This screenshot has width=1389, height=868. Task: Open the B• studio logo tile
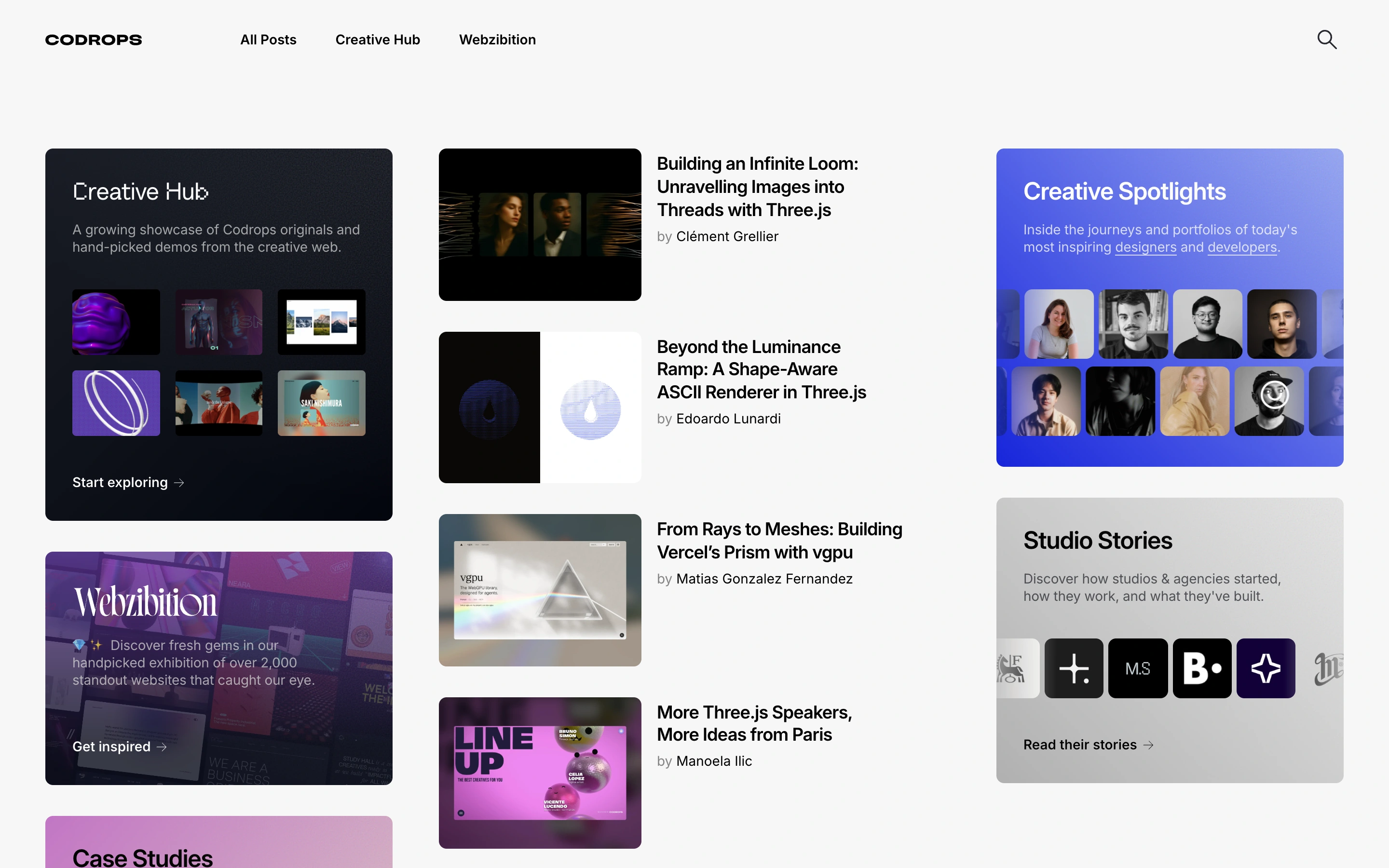(1202, 668)
